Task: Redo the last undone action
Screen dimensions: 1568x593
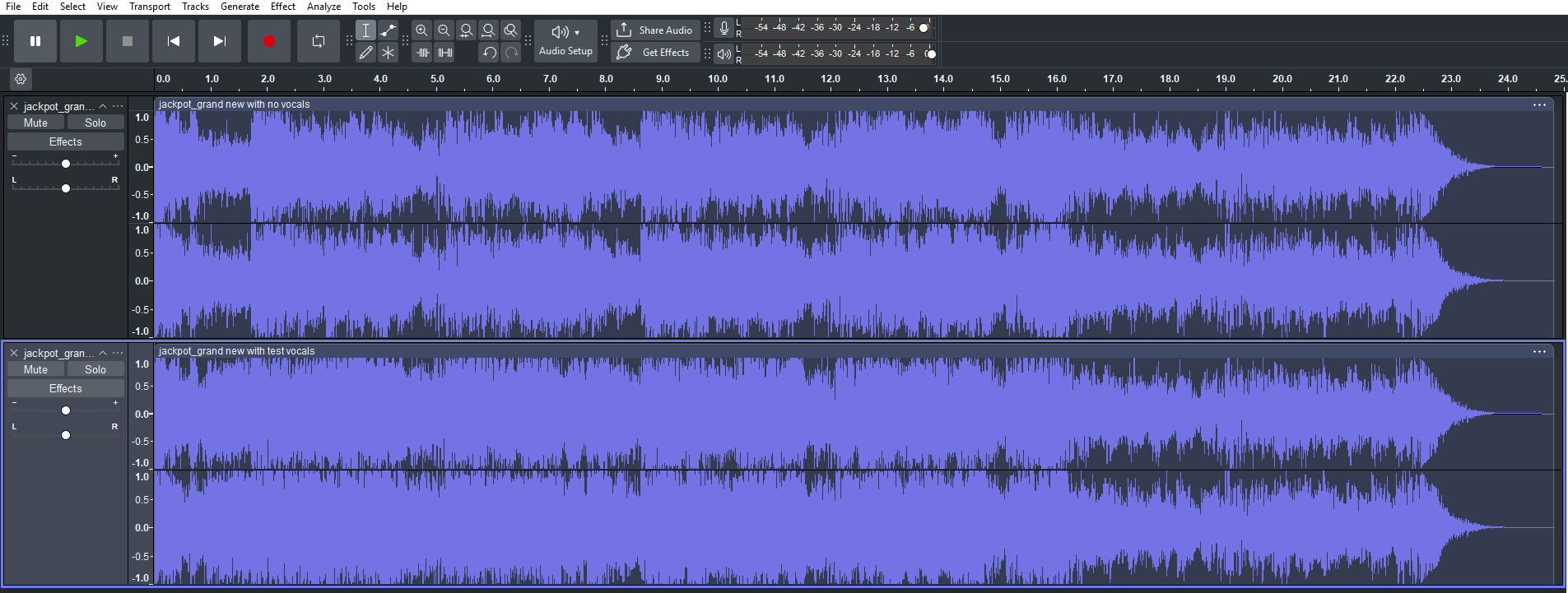Action: pyautogui.click(x=511, y=53)
